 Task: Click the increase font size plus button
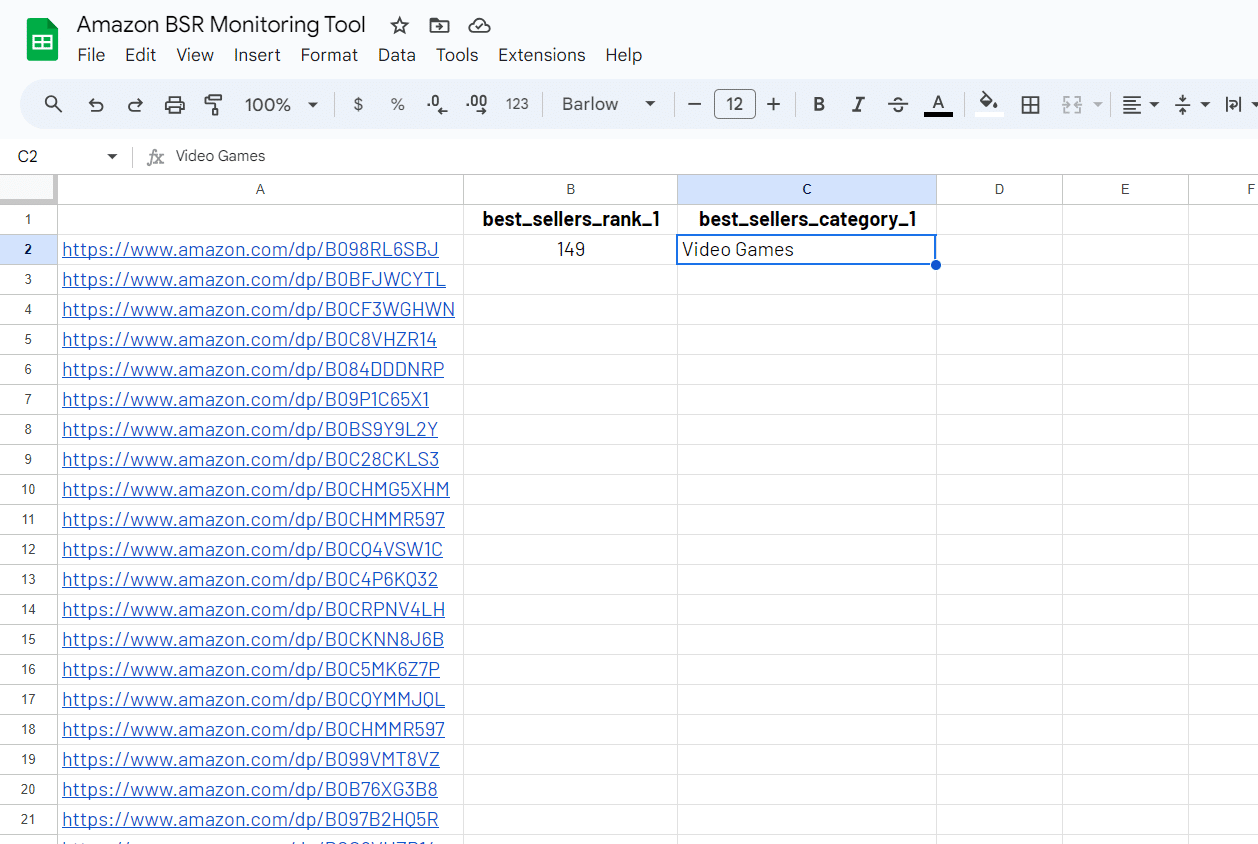click(773, 105)
